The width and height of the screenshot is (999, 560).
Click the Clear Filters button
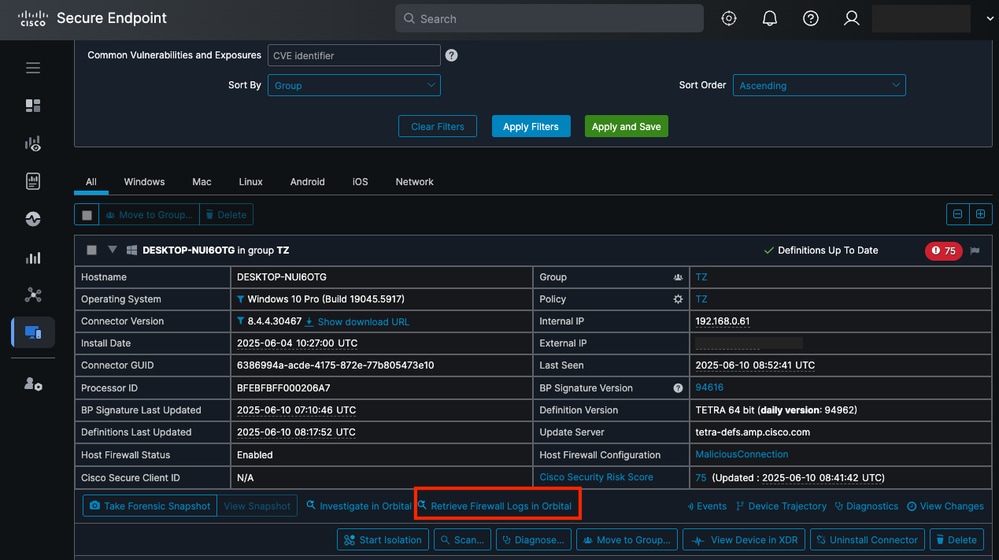(437, 126)
